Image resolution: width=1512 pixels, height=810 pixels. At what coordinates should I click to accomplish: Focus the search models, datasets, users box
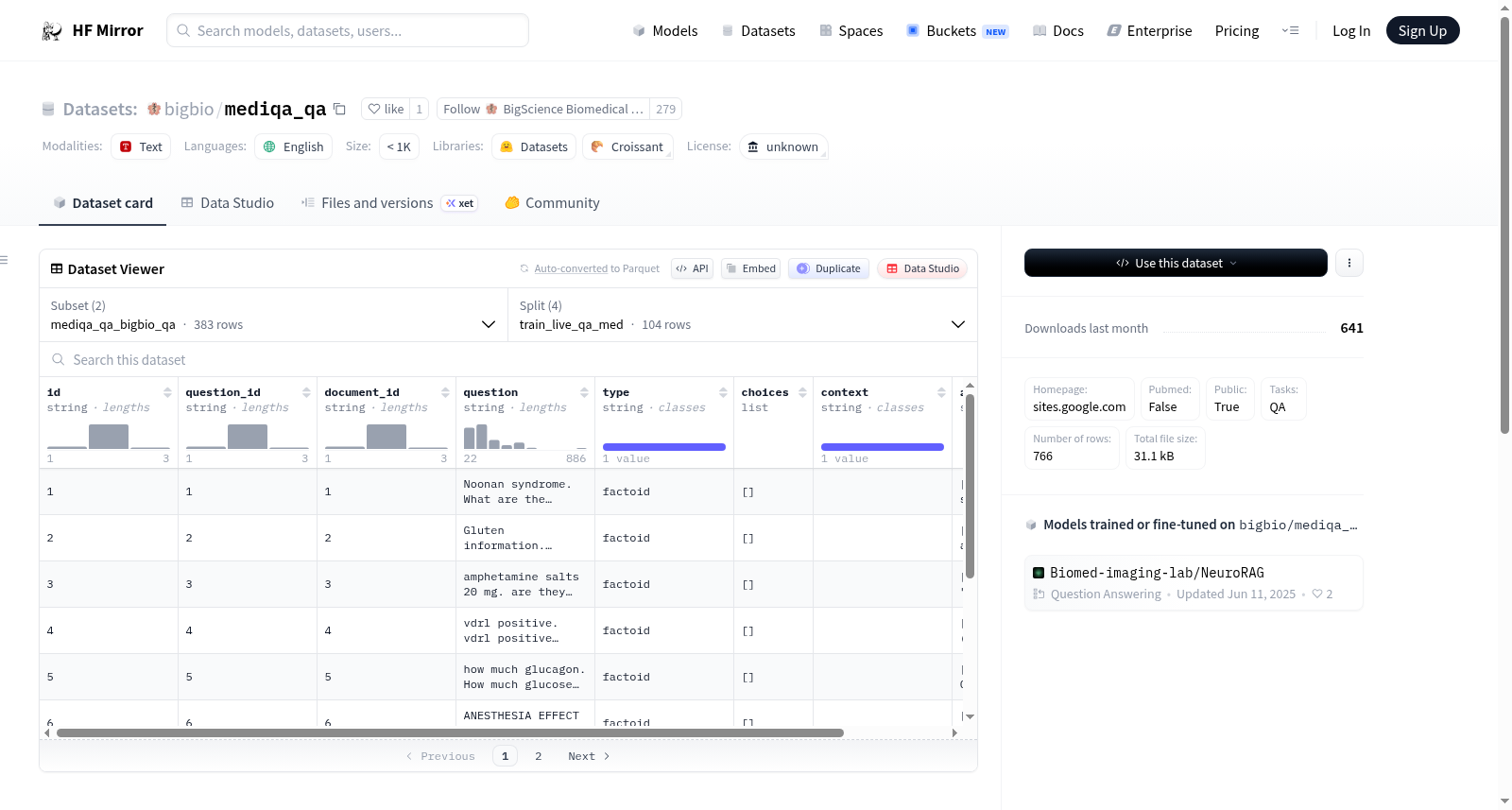[x=348, y=30]
